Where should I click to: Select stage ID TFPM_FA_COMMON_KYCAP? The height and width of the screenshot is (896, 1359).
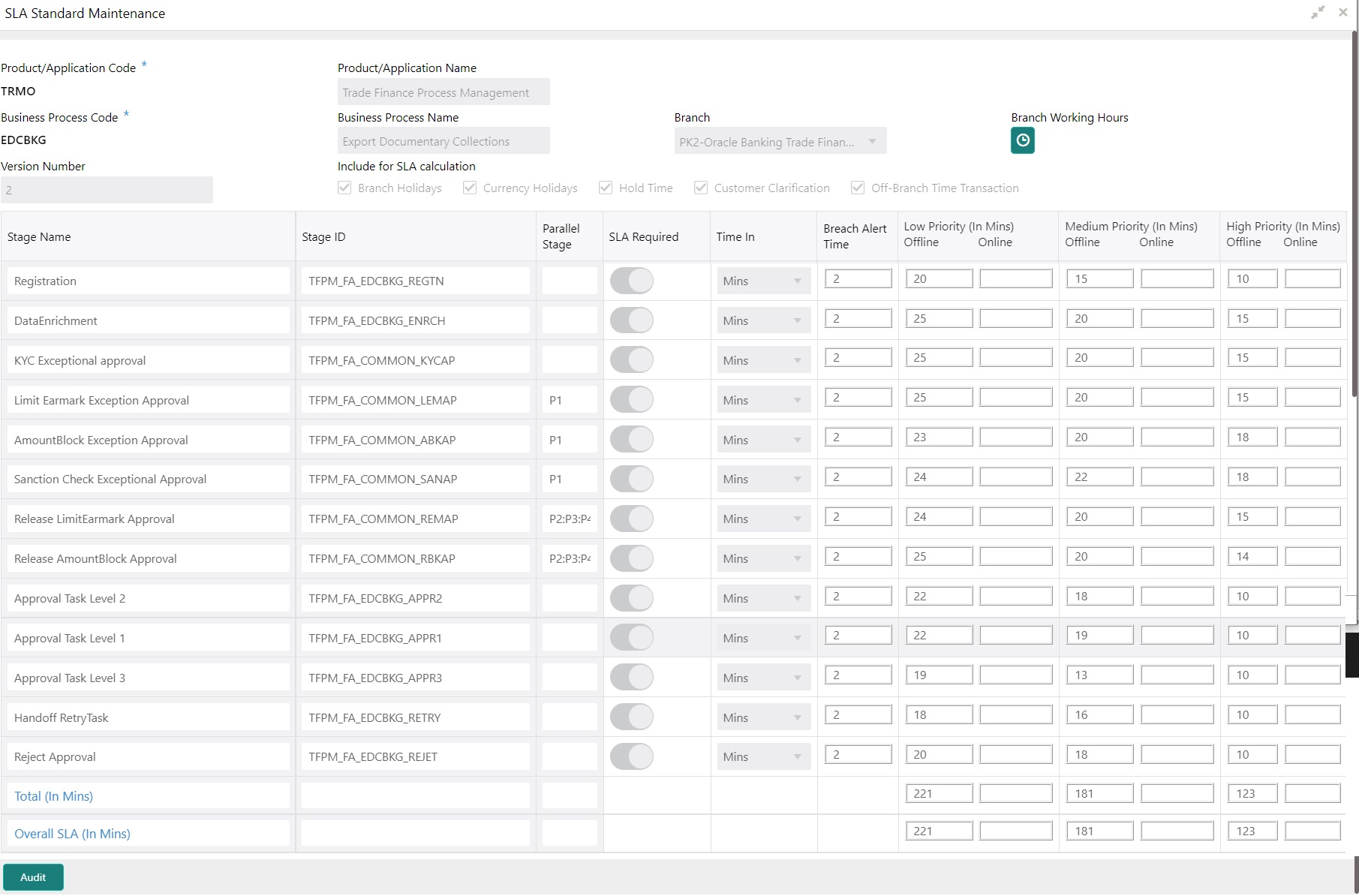pos(415,360)
